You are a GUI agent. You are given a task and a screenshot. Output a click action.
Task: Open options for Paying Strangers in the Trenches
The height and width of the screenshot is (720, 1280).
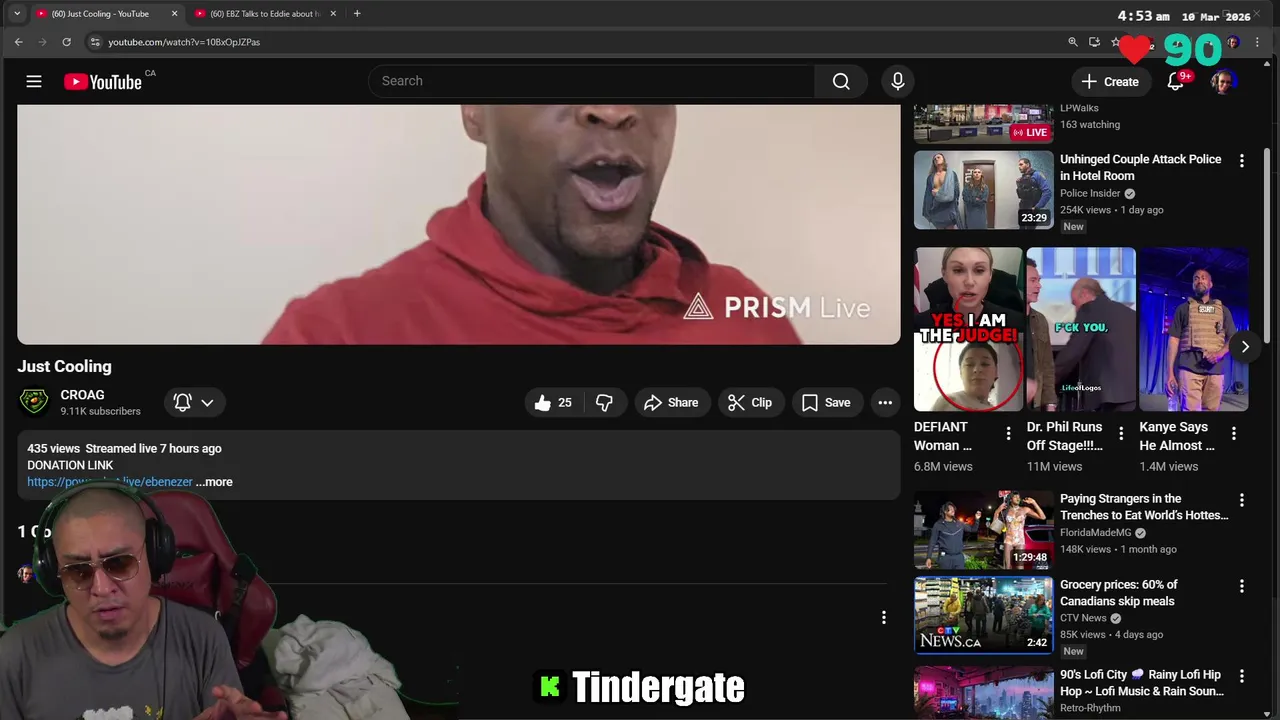(1242, 500)
